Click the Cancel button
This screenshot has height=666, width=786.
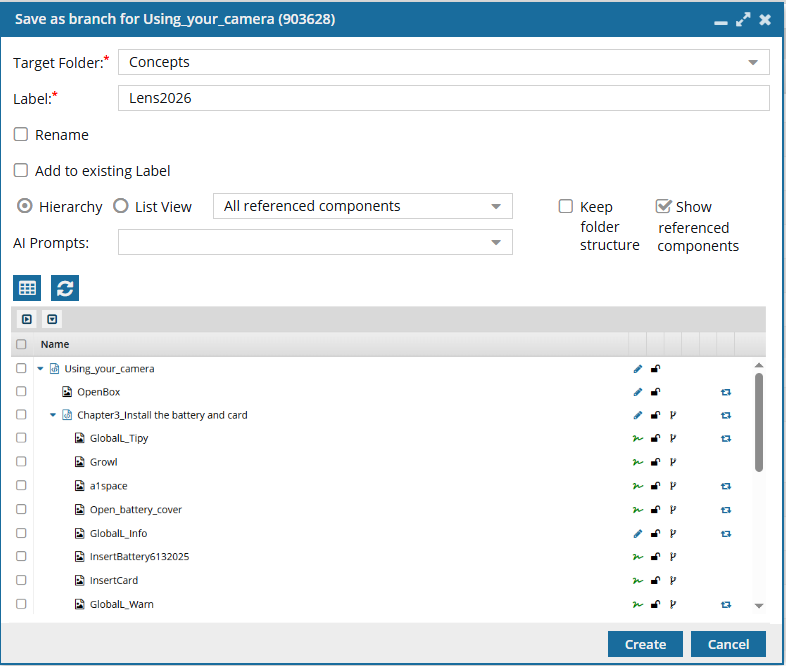point(728,644)
